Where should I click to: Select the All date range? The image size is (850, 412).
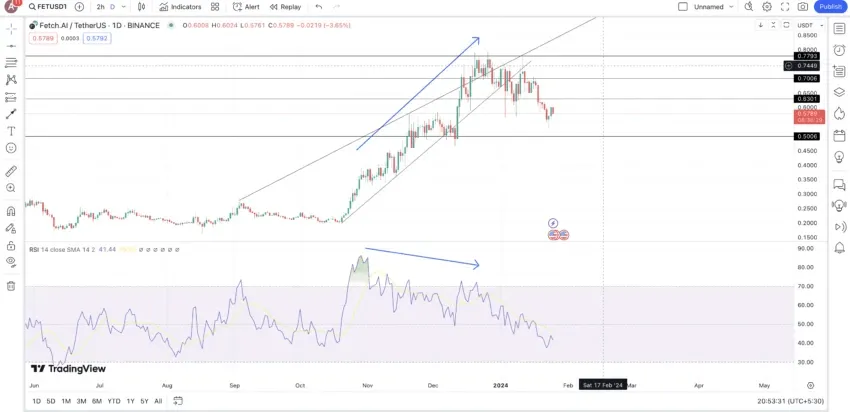158,401
